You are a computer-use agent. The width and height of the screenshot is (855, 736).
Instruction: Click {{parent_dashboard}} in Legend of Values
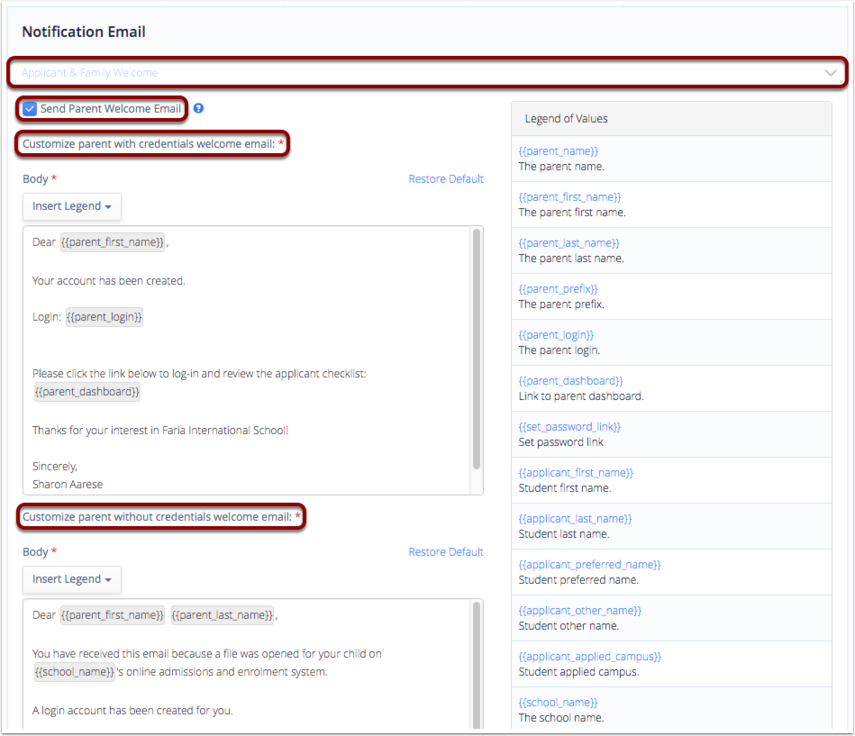[570, 380]
